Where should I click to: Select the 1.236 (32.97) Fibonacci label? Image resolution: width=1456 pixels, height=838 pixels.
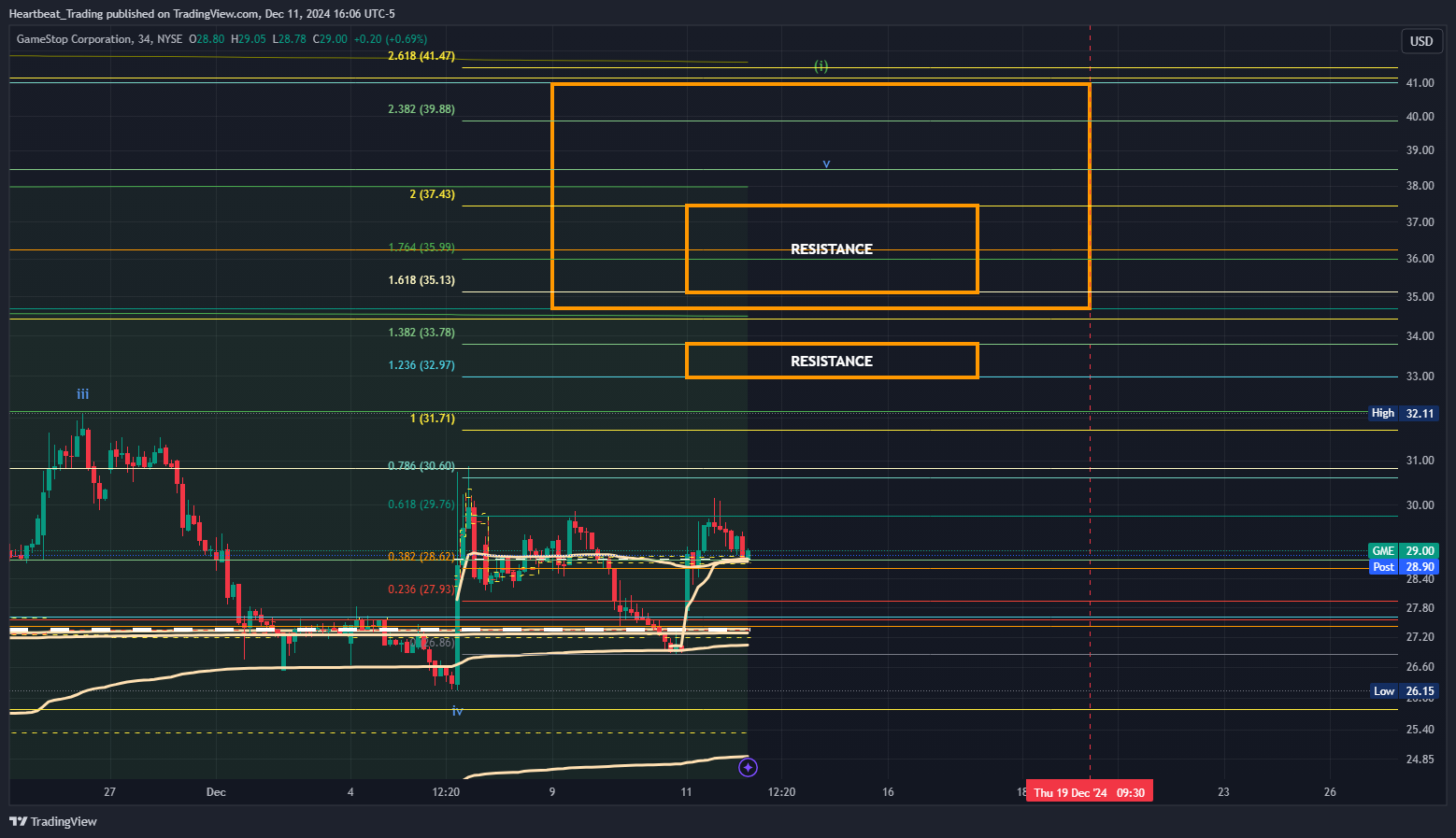[x=421, y=365]
